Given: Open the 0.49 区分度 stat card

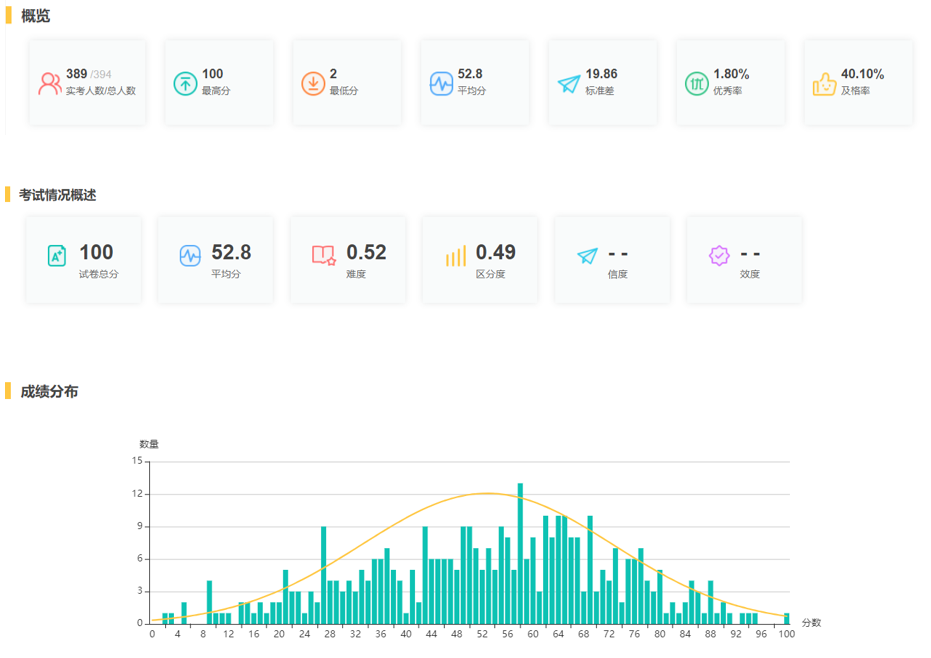Looking at the screenshot, I should point(480,260).
